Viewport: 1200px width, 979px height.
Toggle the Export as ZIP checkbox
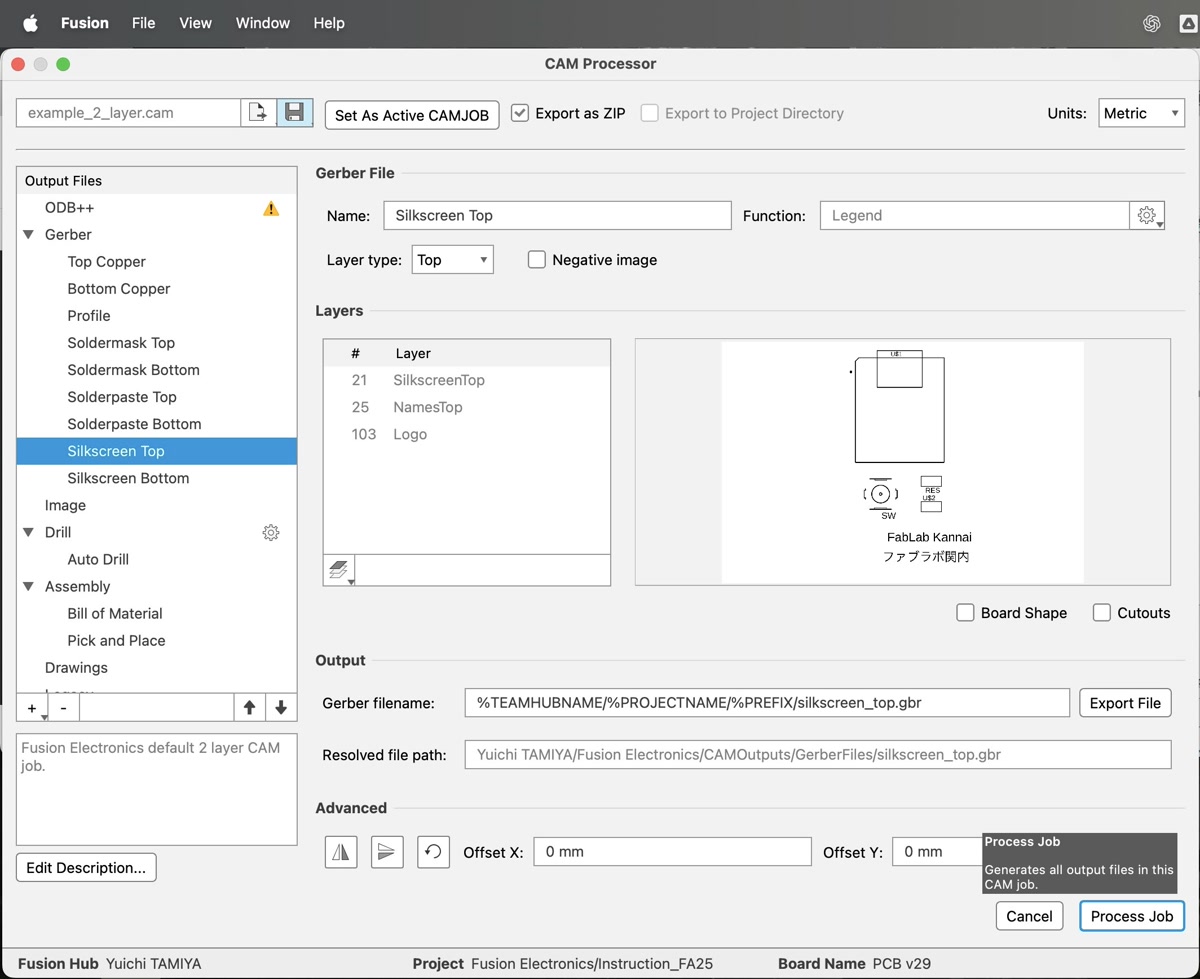(x=520, y=113)
